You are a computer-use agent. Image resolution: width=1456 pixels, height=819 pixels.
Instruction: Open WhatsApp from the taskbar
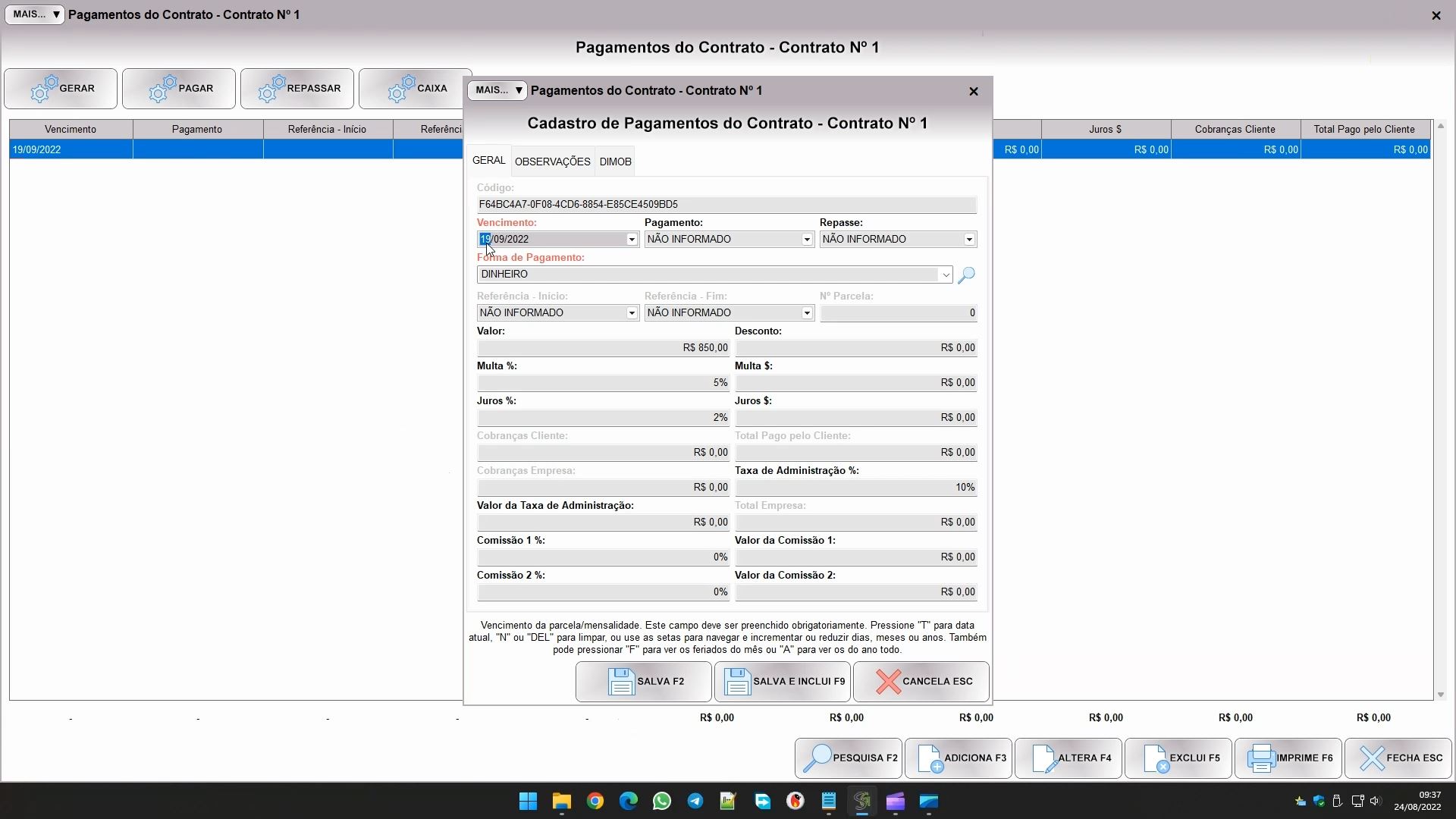[x=662, y=801]
